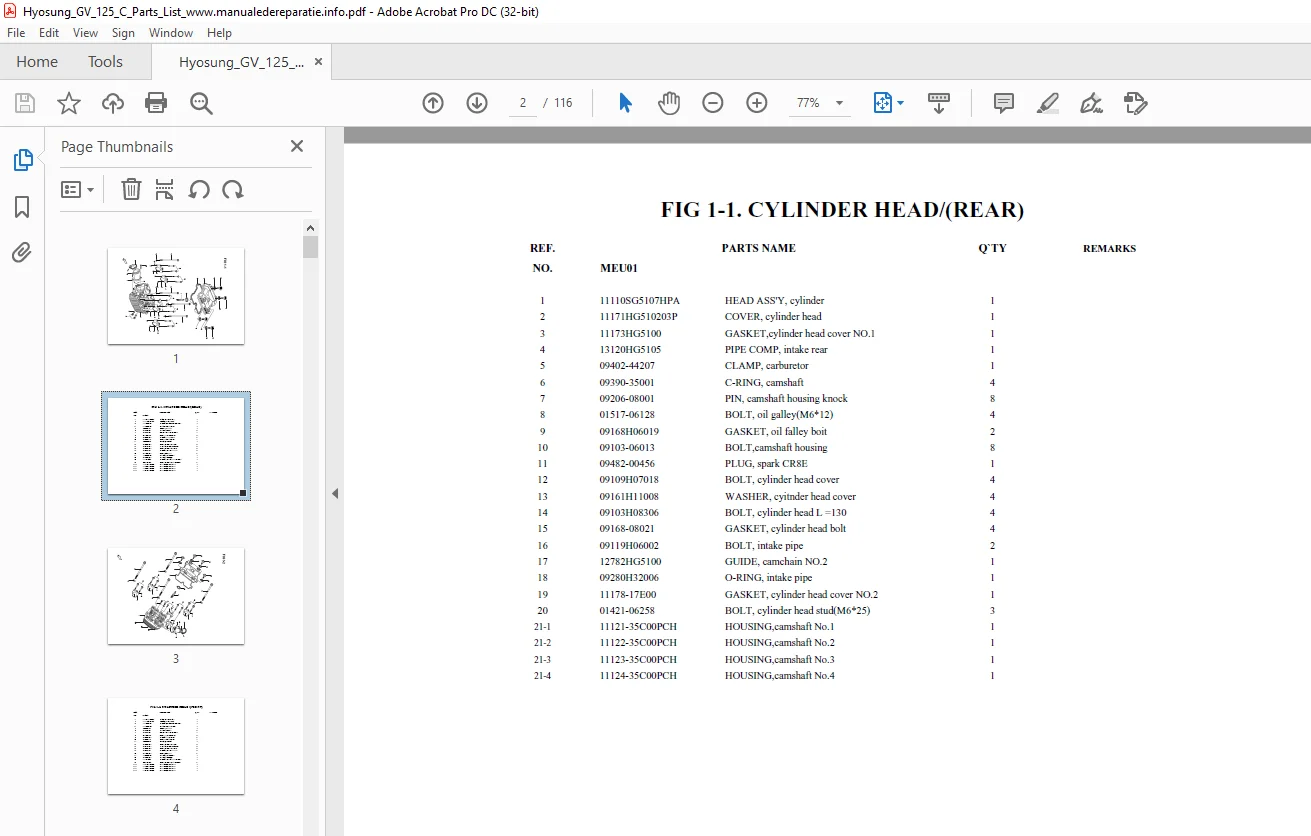Switch to the Home tab
Image resolution: width=1311 pixels, height=836 pixels.
pos(37,62)
